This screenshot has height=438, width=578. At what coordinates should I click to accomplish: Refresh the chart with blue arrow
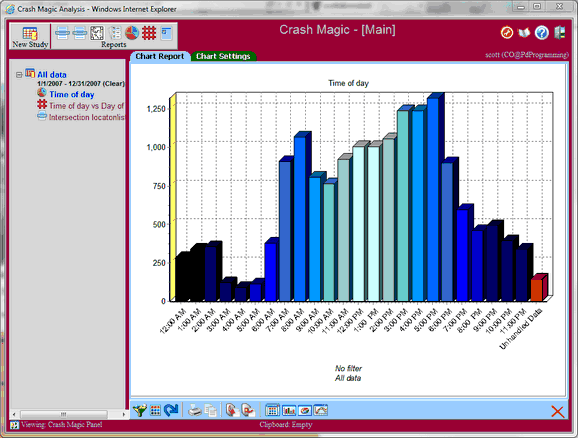coord(171,410)
